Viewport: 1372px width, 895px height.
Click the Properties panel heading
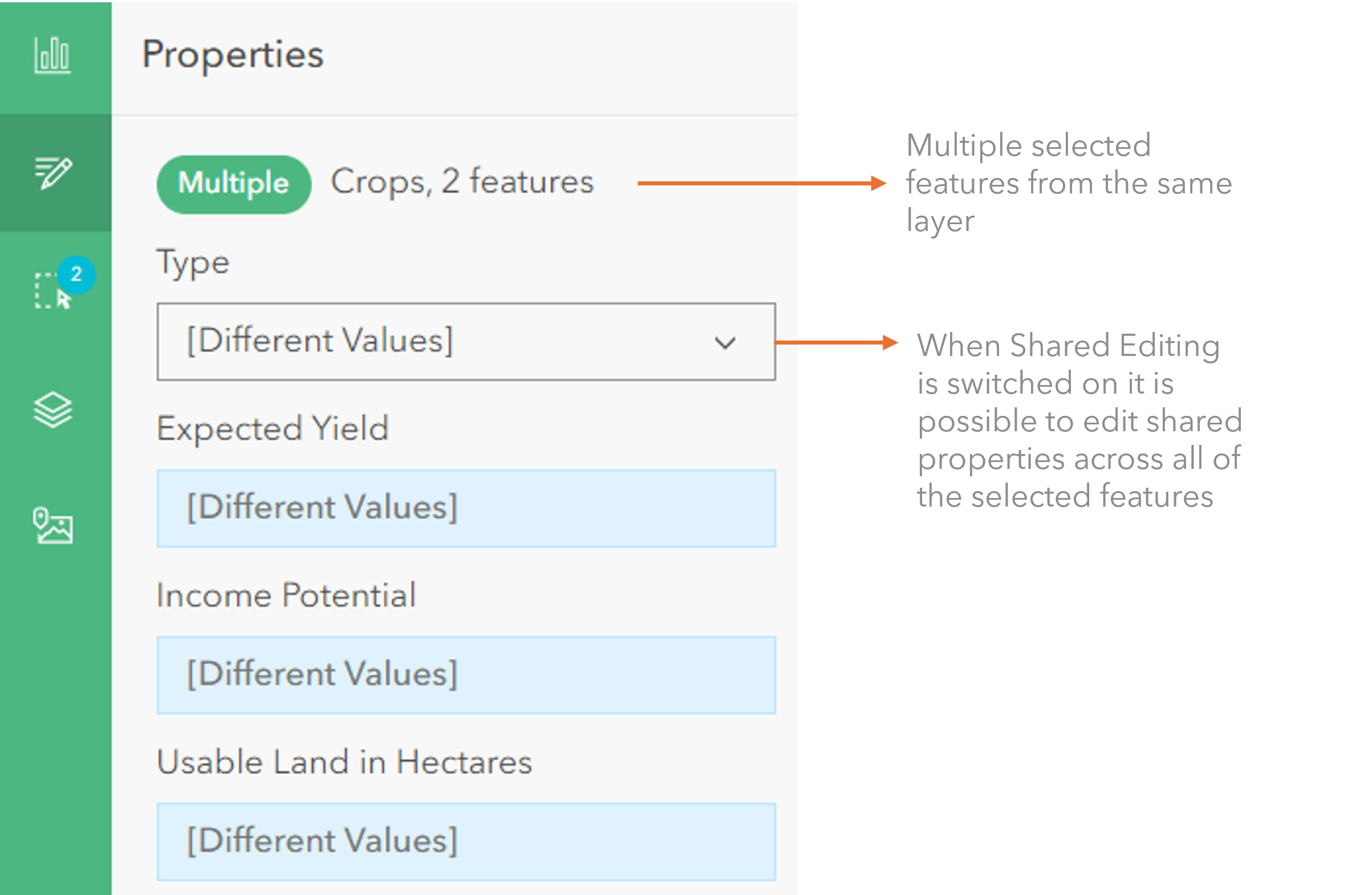(233, 55)
